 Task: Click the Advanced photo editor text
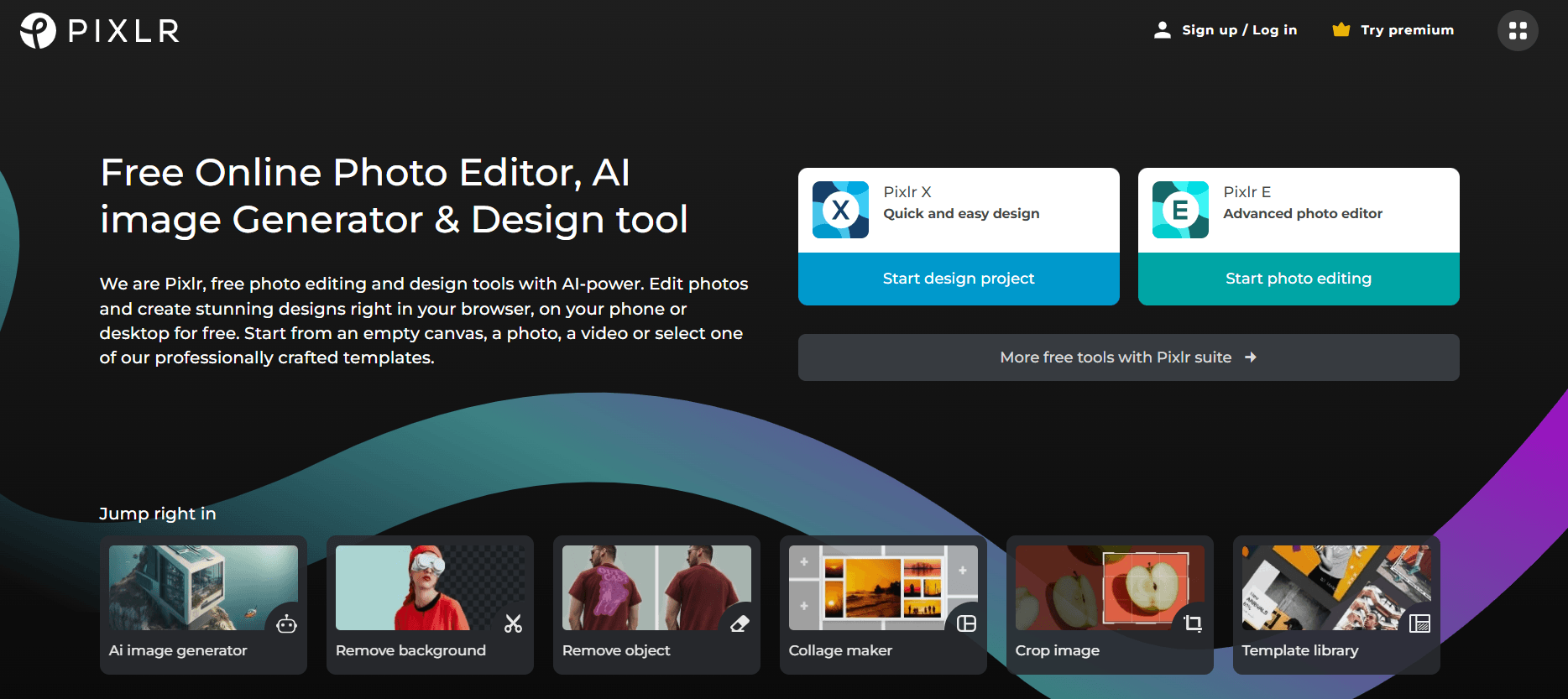1303,214
